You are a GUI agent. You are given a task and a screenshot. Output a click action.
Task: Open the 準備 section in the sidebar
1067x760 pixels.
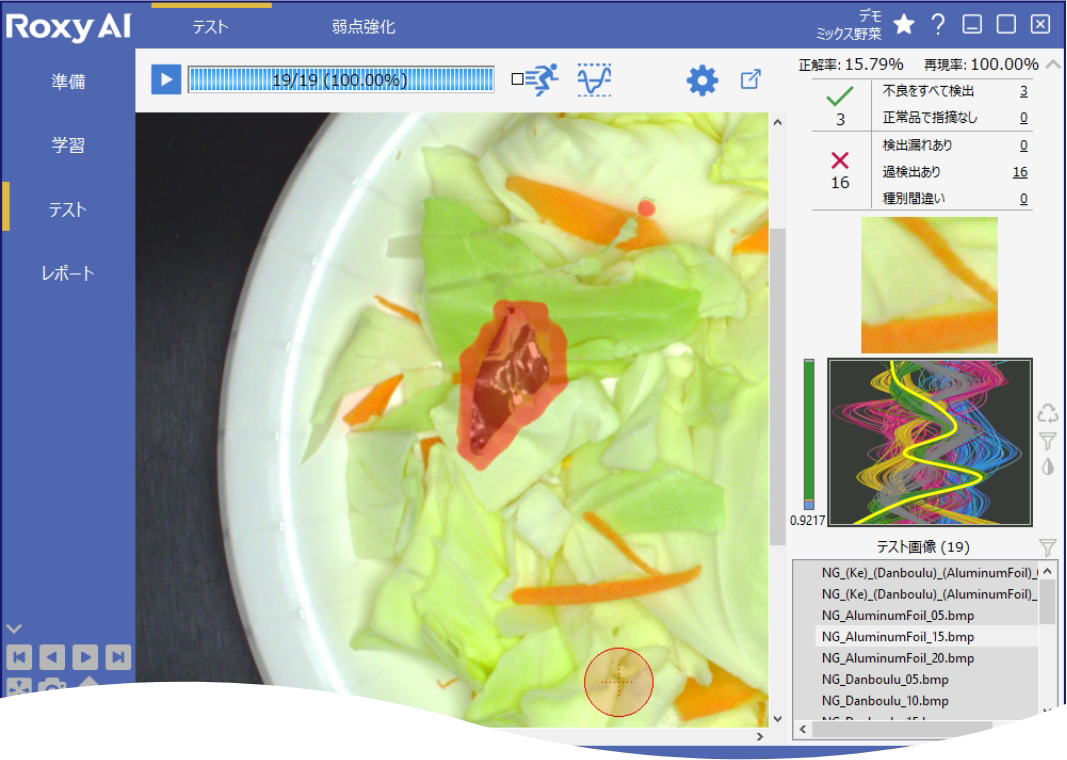coord(68,82)
